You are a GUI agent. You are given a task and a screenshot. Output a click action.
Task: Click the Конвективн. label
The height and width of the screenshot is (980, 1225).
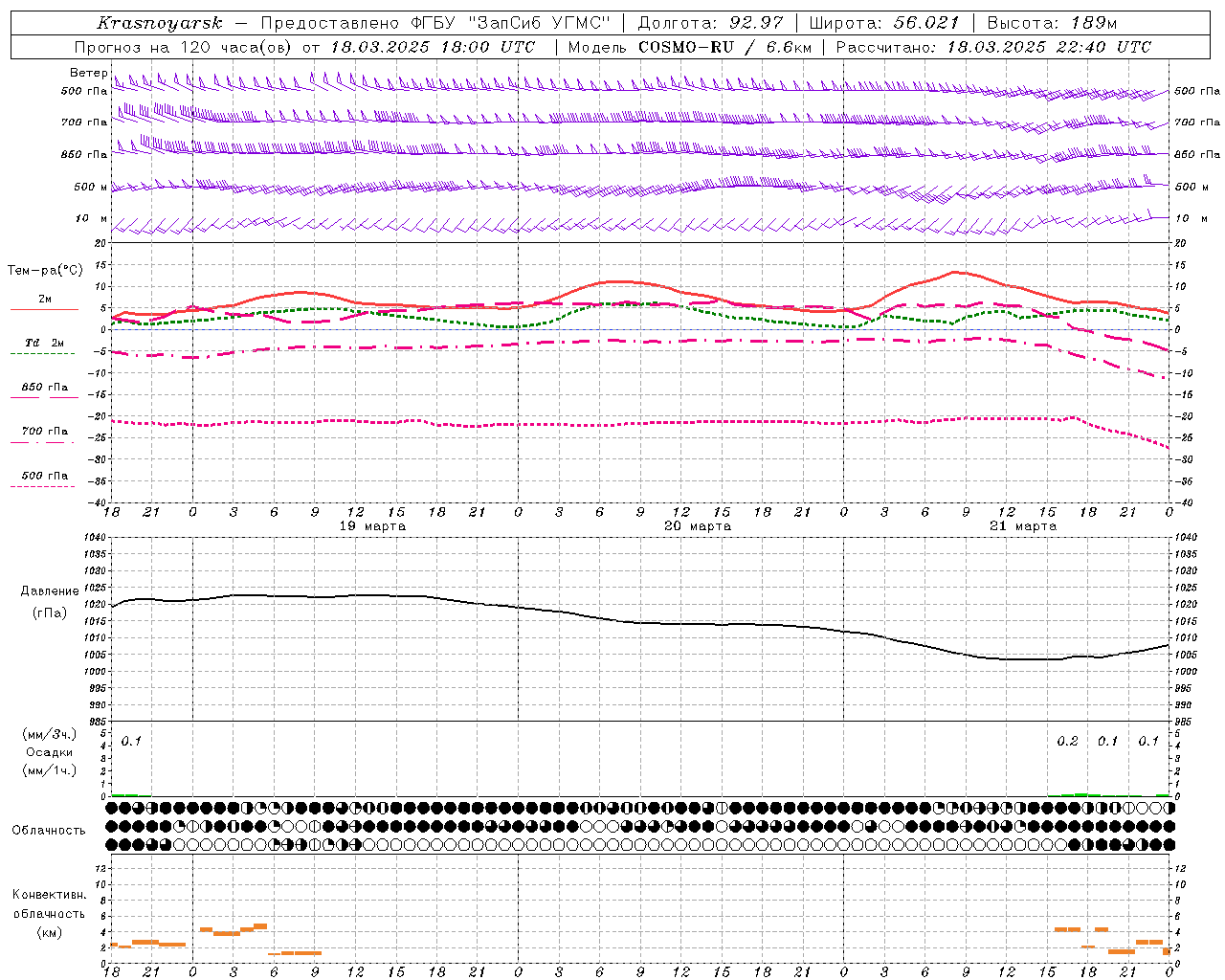point(49,895)
